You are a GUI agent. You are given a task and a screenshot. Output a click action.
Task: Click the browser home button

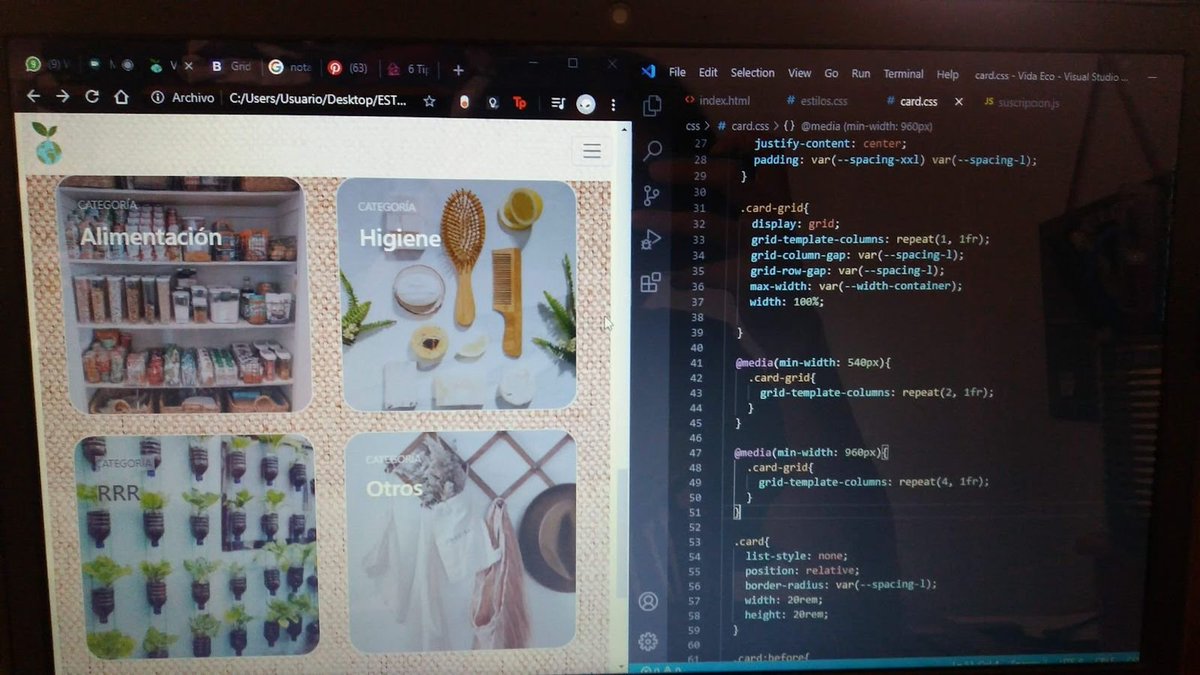coord(121,98)
